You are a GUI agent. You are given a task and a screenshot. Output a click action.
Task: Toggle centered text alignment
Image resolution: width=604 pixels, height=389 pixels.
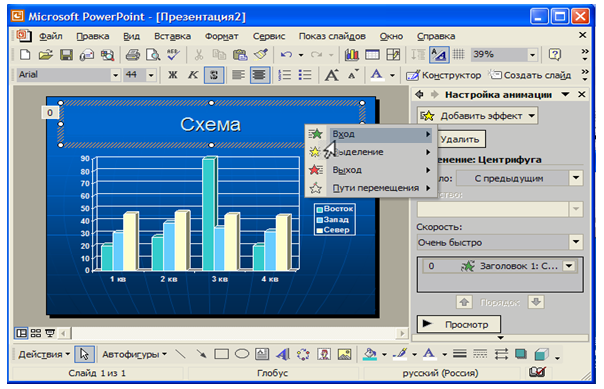(x=259, y=75)
